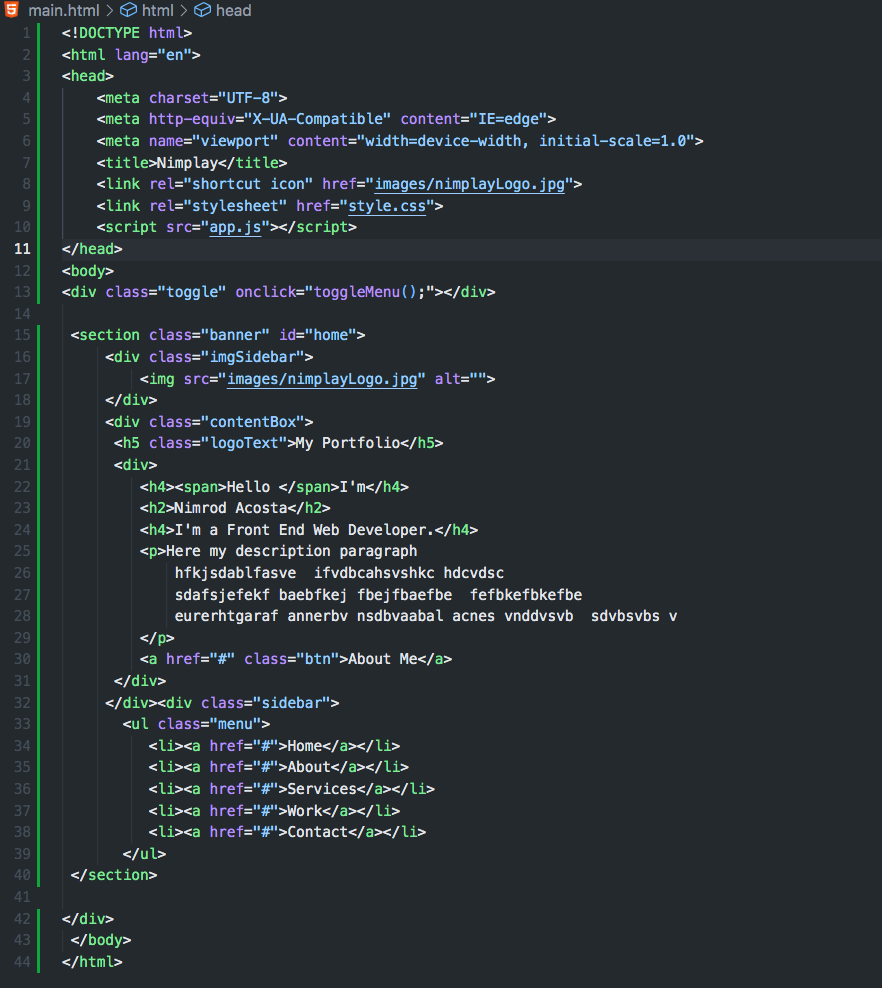
Task: Follow the style.css stylesheet link
Action: pos(387,205)
